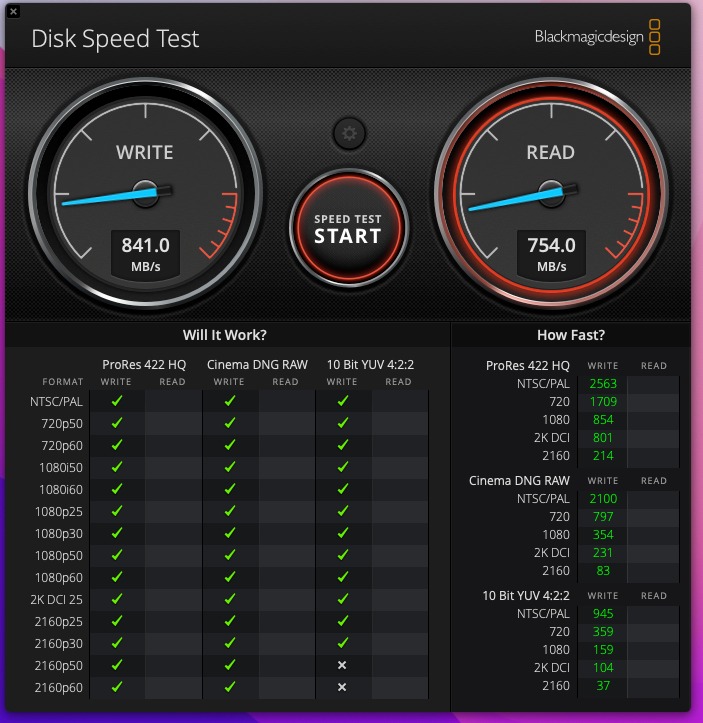Click the 83 Cinema DNG 2160 write value
703x723 pixels.
603,570
